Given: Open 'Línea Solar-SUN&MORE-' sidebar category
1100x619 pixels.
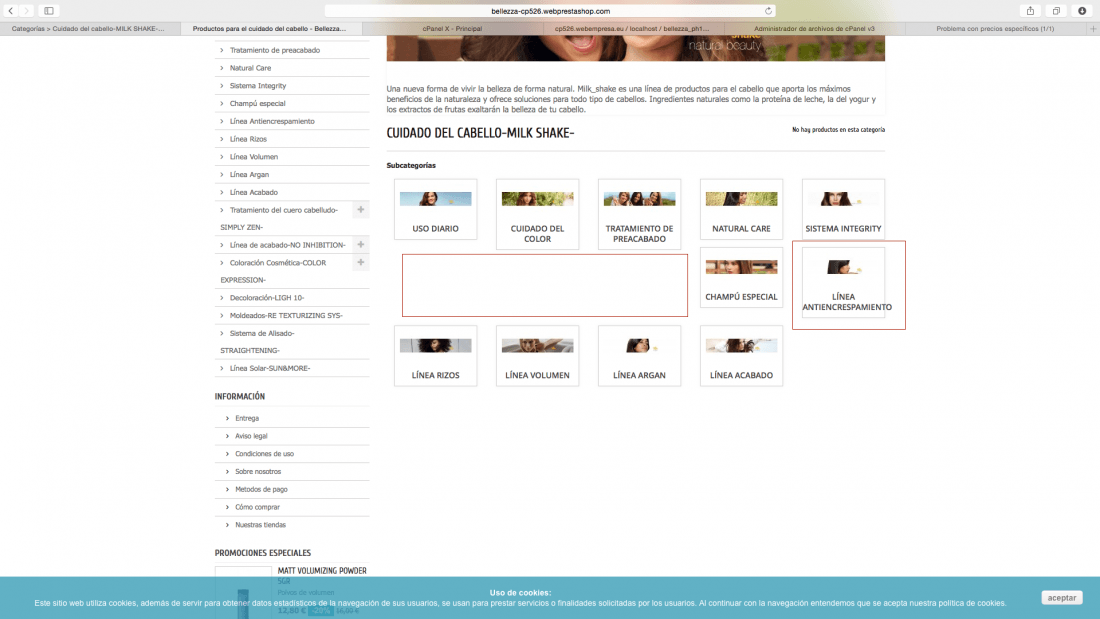Looking at the screenshot, I should pos(269,368).
